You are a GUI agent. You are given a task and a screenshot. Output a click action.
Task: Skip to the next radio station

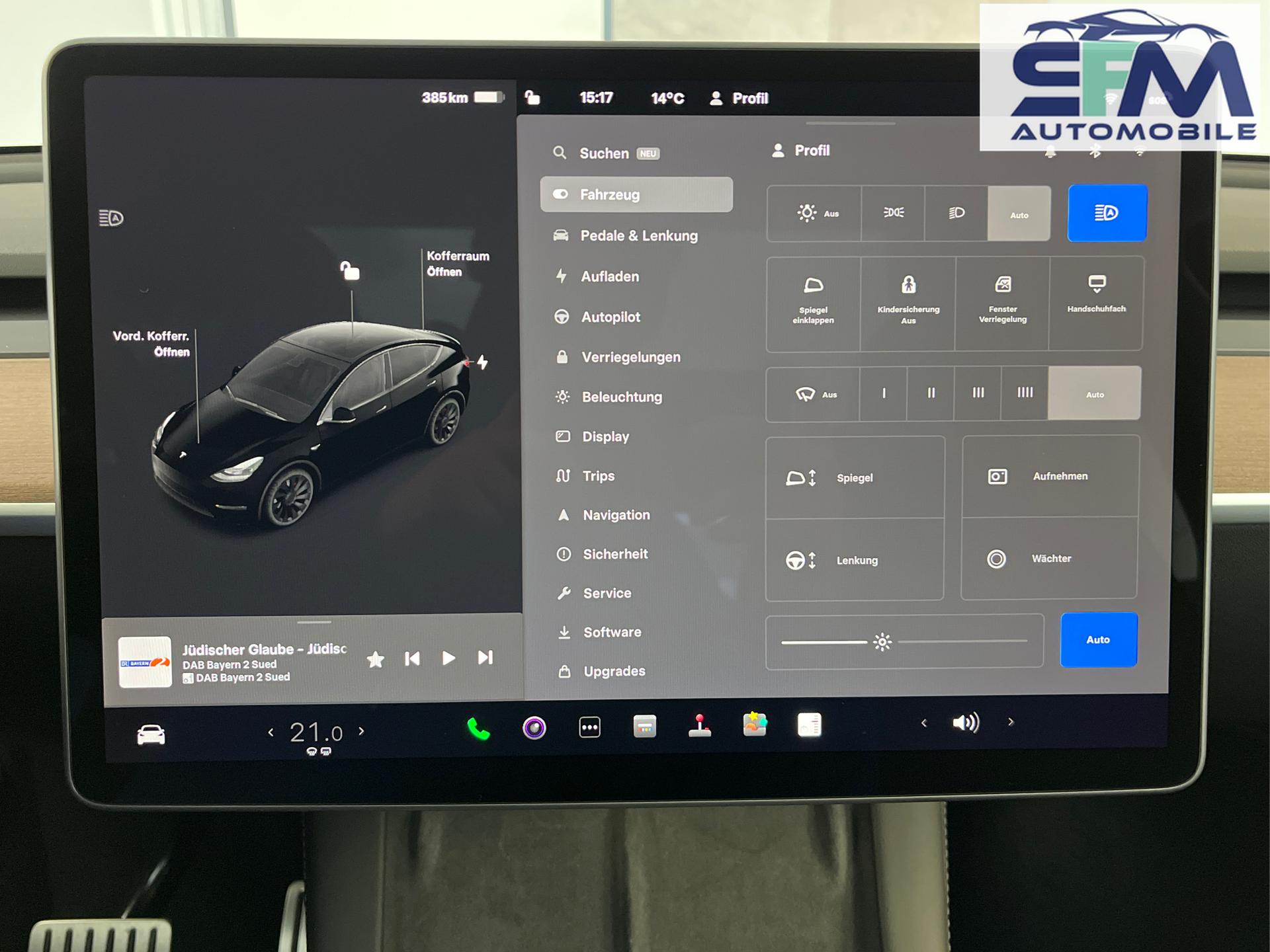(486, 658)
